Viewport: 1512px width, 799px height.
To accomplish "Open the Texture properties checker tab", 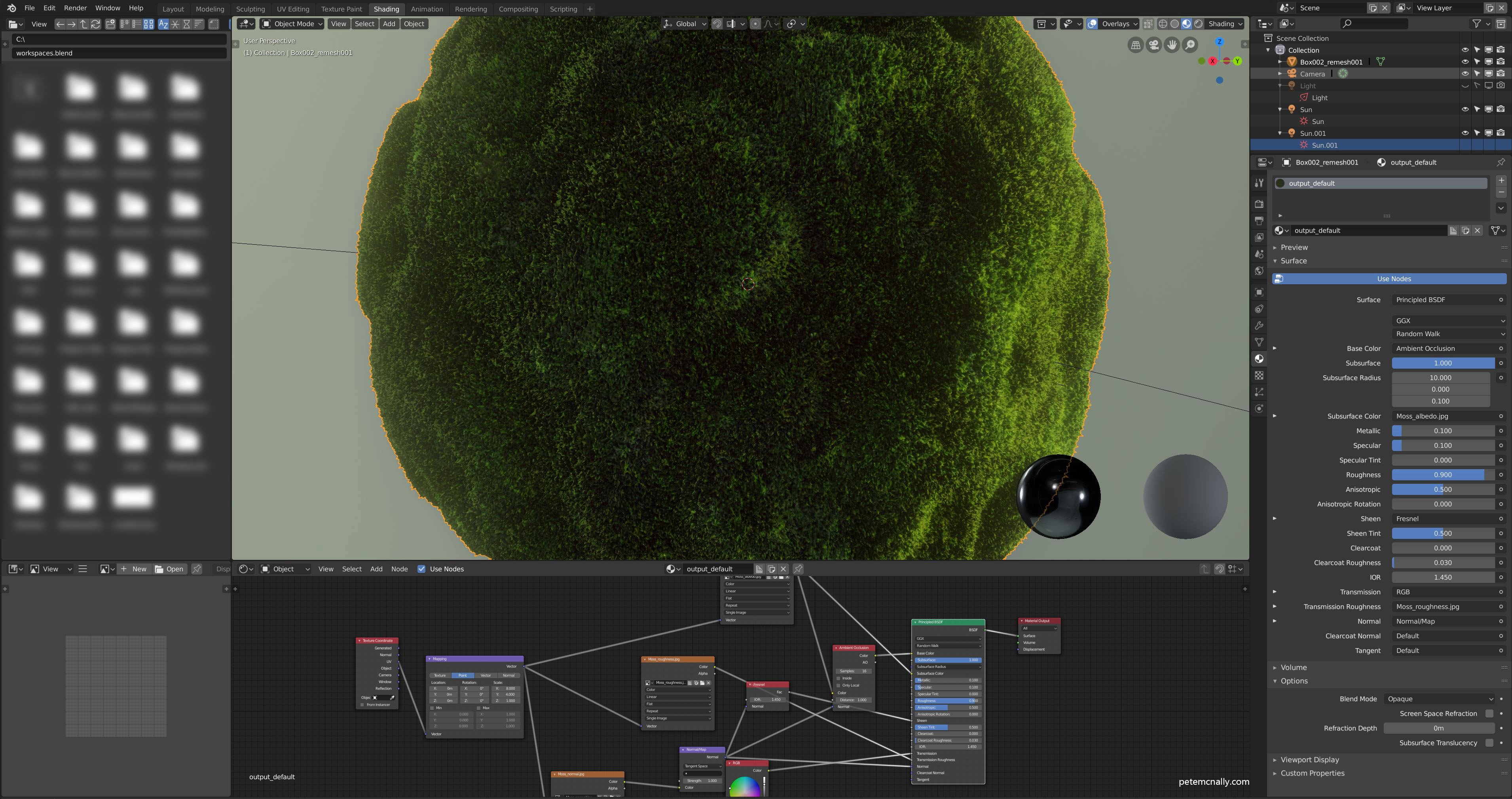I will click(x=1259, y=375).
